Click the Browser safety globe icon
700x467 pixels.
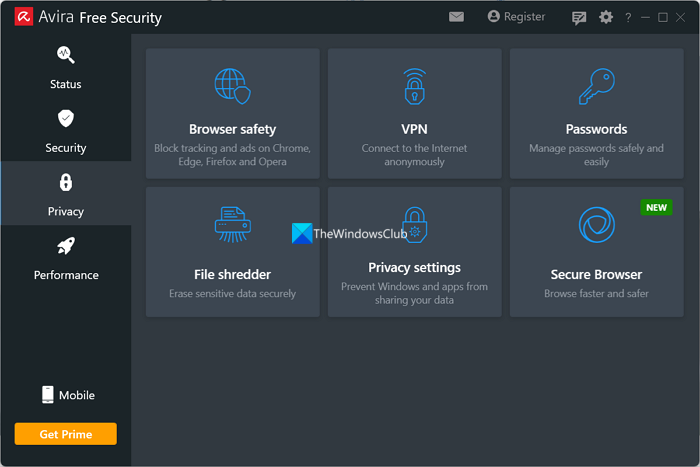click(x=232, y=86)
